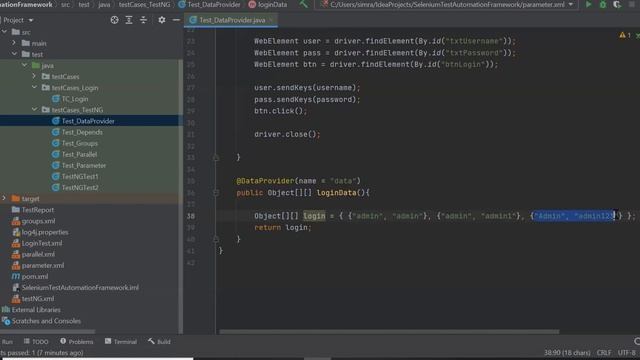640x360 pixels.
Task: Click CRLF line separator in status bar
Action: (x=604, y=353)
